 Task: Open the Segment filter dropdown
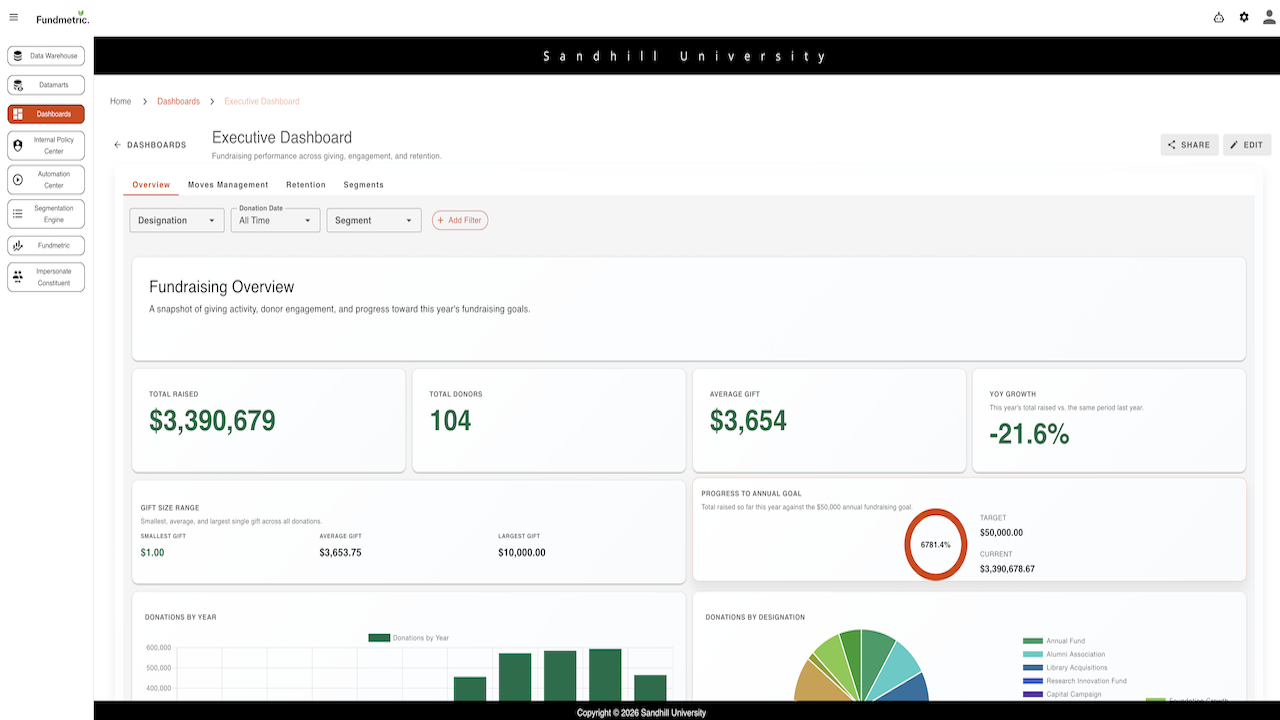(374, 220)
